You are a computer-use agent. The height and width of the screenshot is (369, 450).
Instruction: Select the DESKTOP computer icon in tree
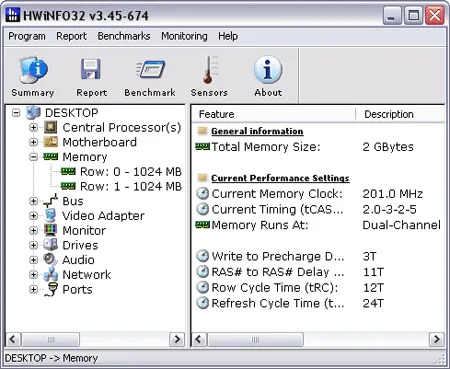click(33, 113)
